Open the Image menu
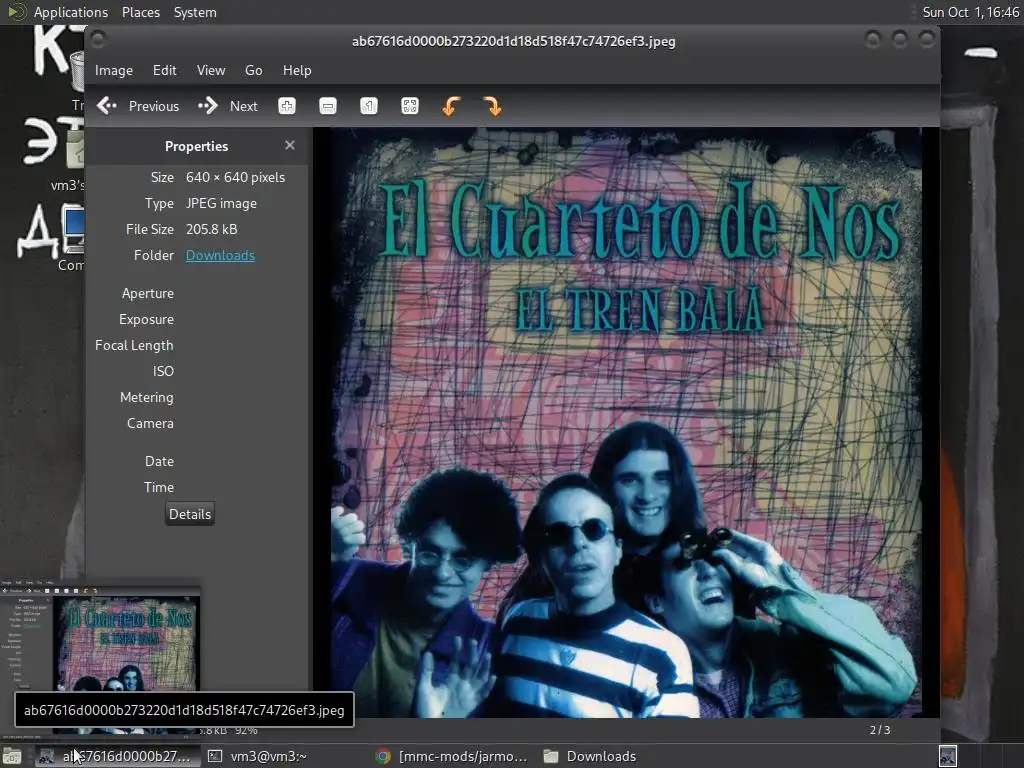The image size is (1024, 768). tap(114, 70)
